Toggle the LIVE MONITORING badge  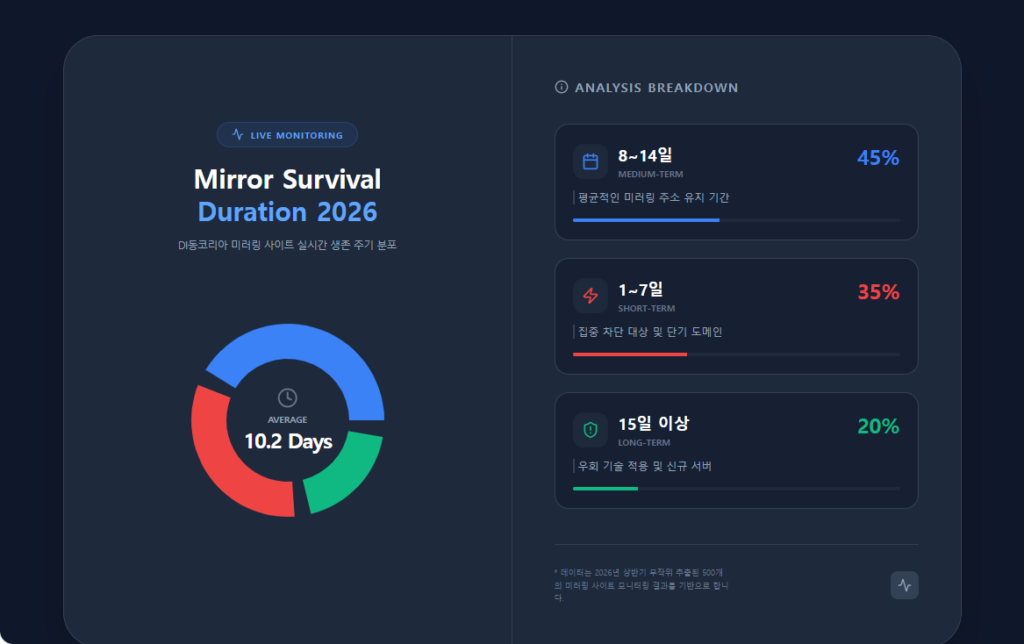[x=287, y=135]
